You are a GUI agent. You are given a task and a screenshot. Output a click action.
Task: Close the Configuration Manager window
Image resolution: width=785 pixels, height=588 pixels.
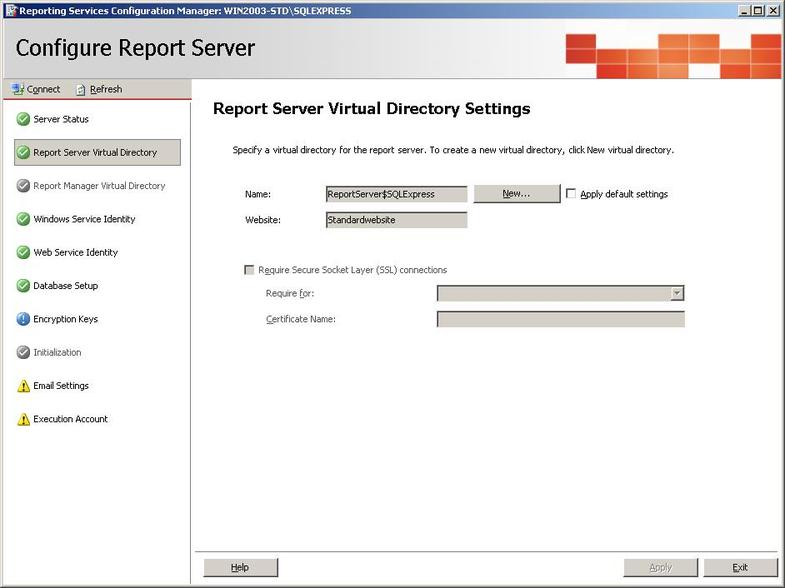pos(773,11)
